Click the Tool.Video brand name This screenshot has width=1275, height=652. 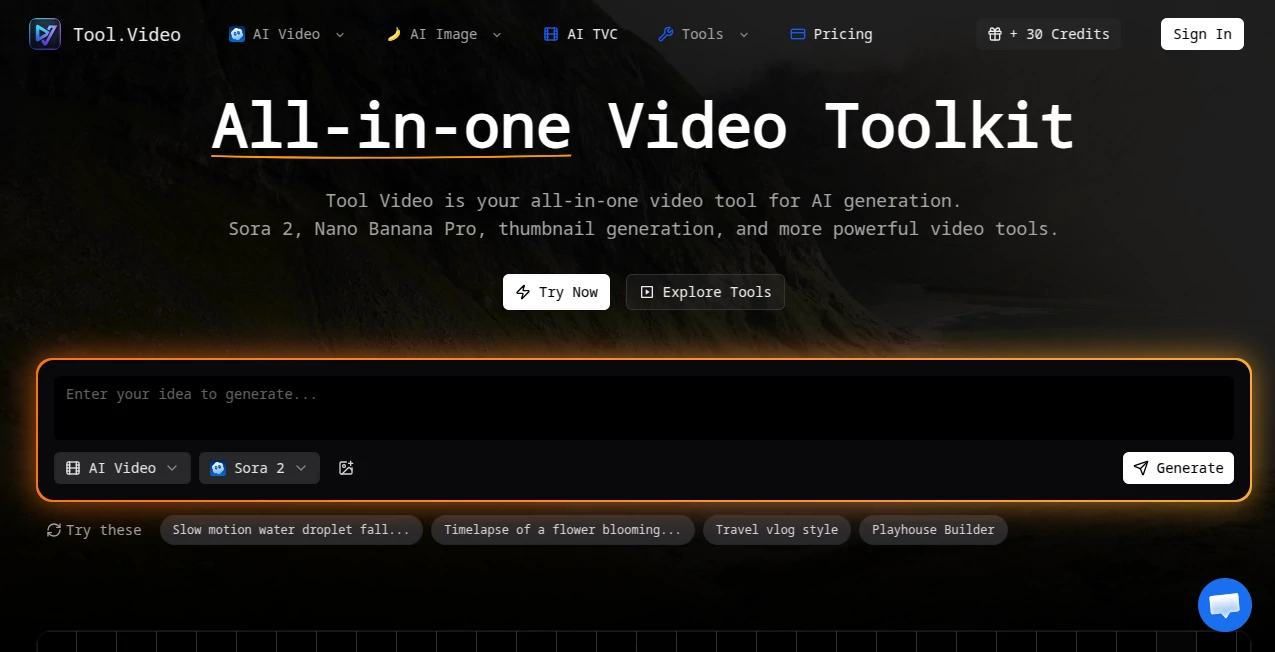[127, 34]
